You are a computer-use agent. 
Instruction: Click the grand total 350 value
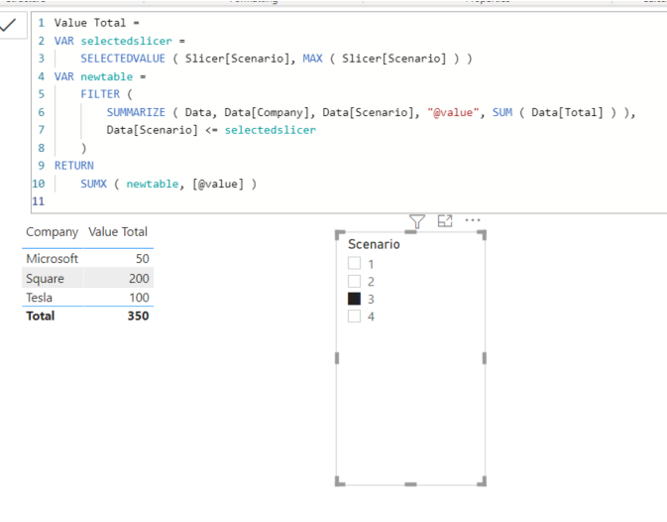[x=138, y=316]
